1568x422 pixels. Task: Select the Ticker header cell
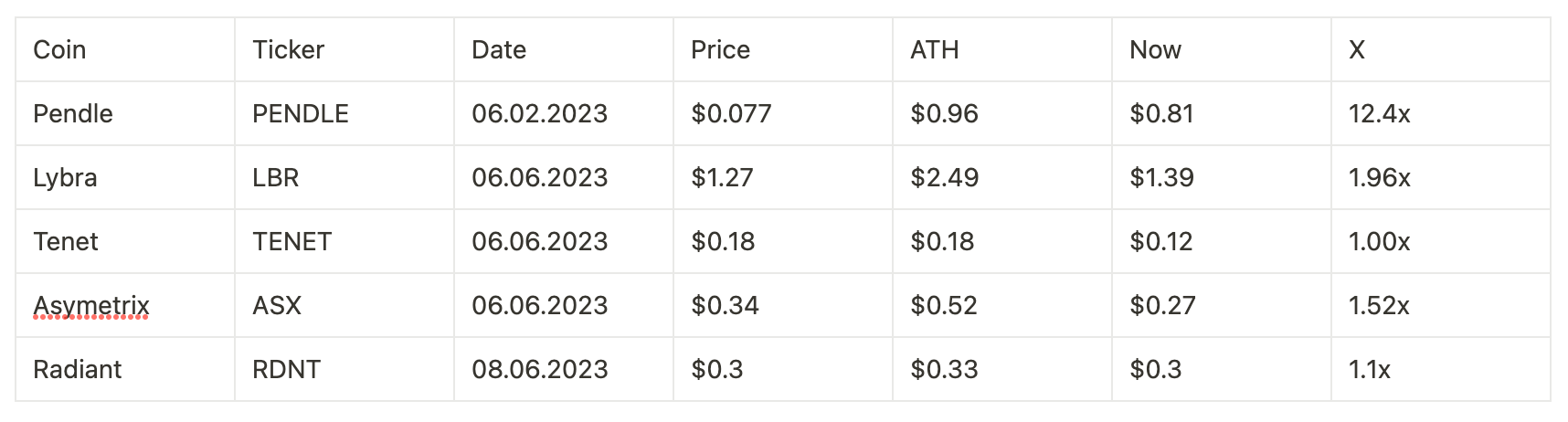[x=344, y=49]
